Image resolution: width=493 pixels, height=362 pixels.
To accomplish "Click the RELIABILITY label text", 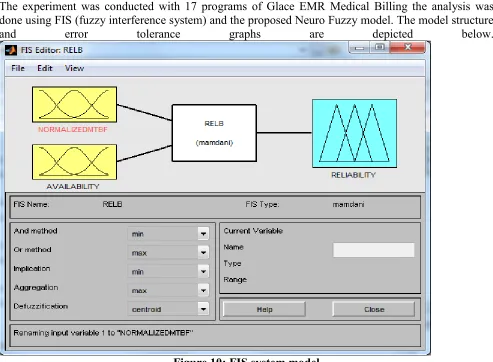I will [x=353, y=175].
